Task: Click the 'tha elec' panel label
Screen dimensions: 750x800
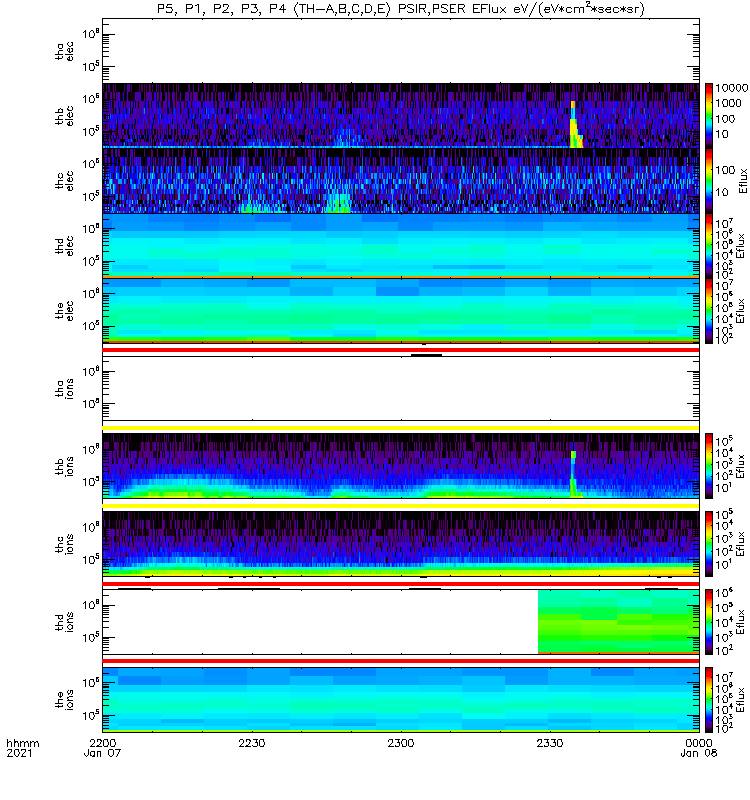Action: (x=64, y=52)
